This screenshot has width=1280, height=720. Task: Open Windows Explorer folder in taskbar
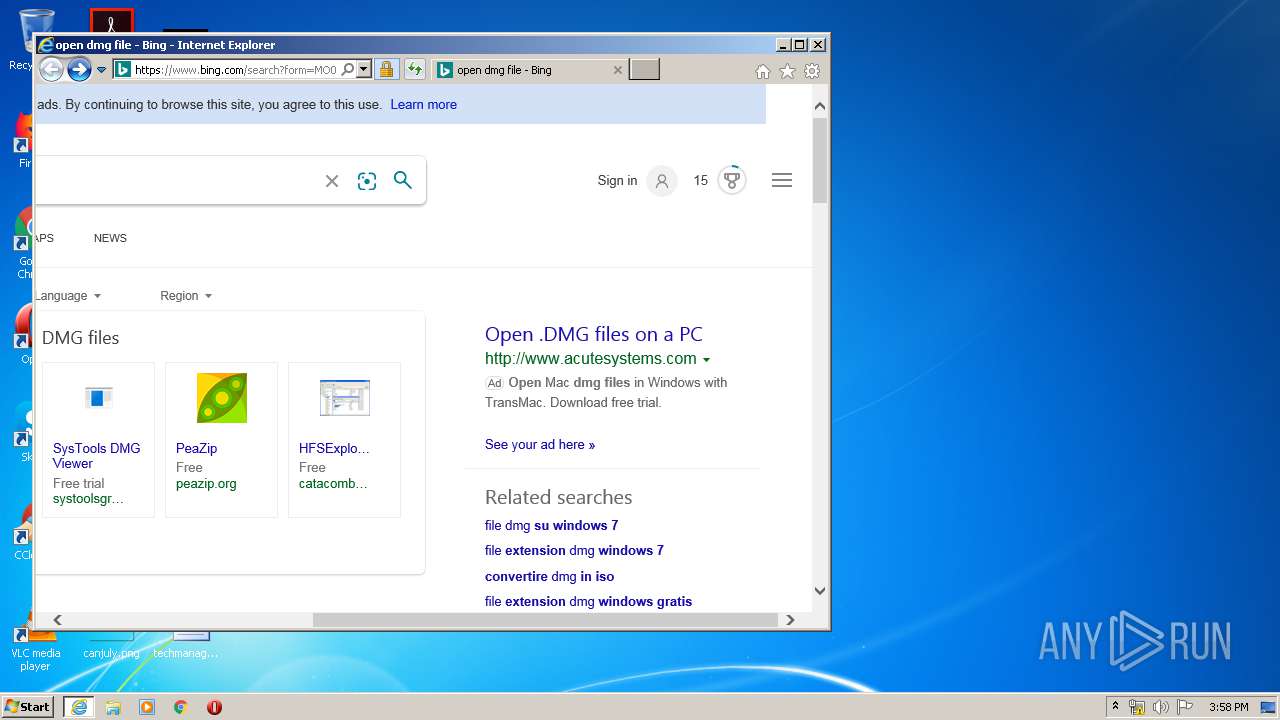113,707
